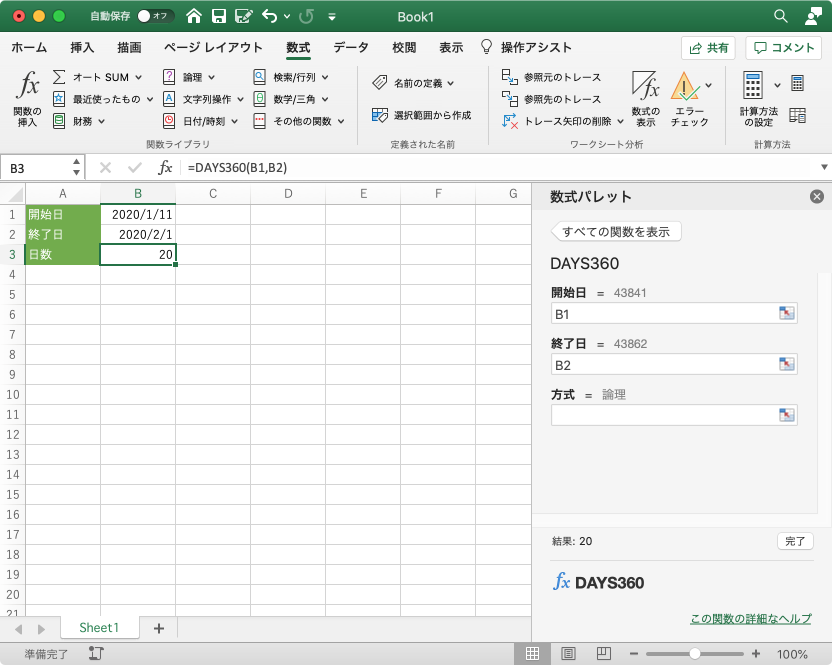Open Math & Trig (数学/三角) icon
This screenshot has height=665, width=832.
click(259, 99)
